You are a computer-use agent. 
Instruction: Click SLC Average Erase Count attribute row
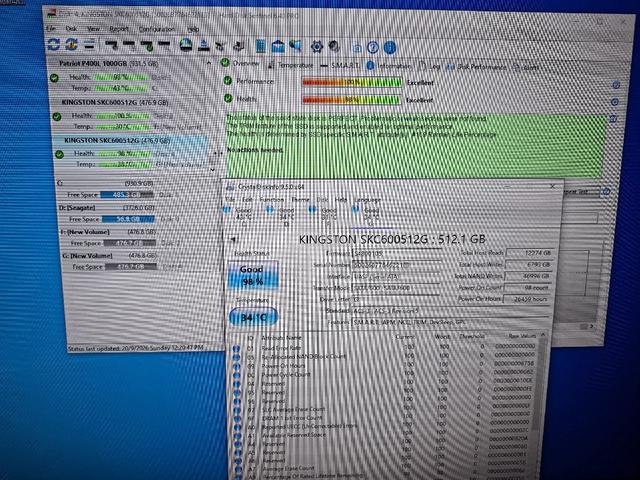click(x=384, y=409)
